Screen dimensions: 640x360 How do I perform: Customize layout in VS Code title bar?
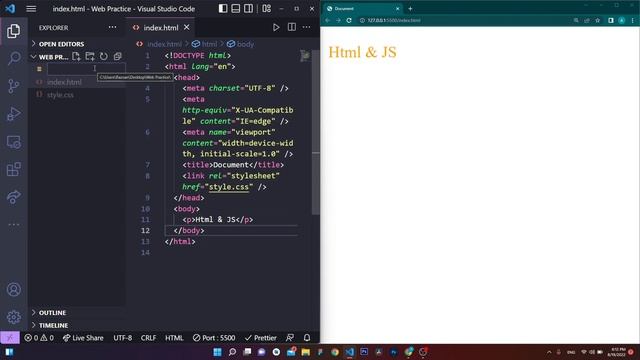coord(267,9)
